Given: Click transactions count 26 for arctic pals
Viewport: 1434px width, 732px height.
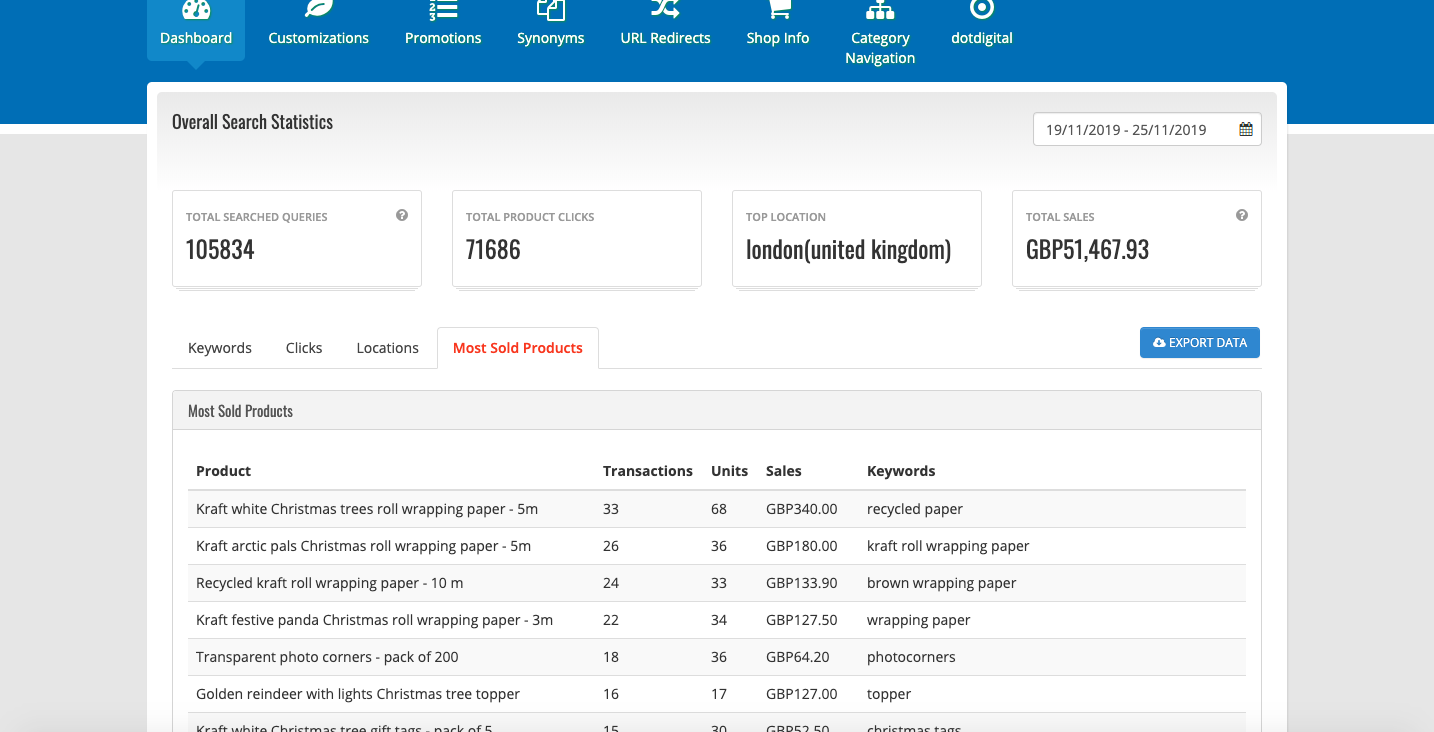Looking at the screenshot, I should 611,546.
